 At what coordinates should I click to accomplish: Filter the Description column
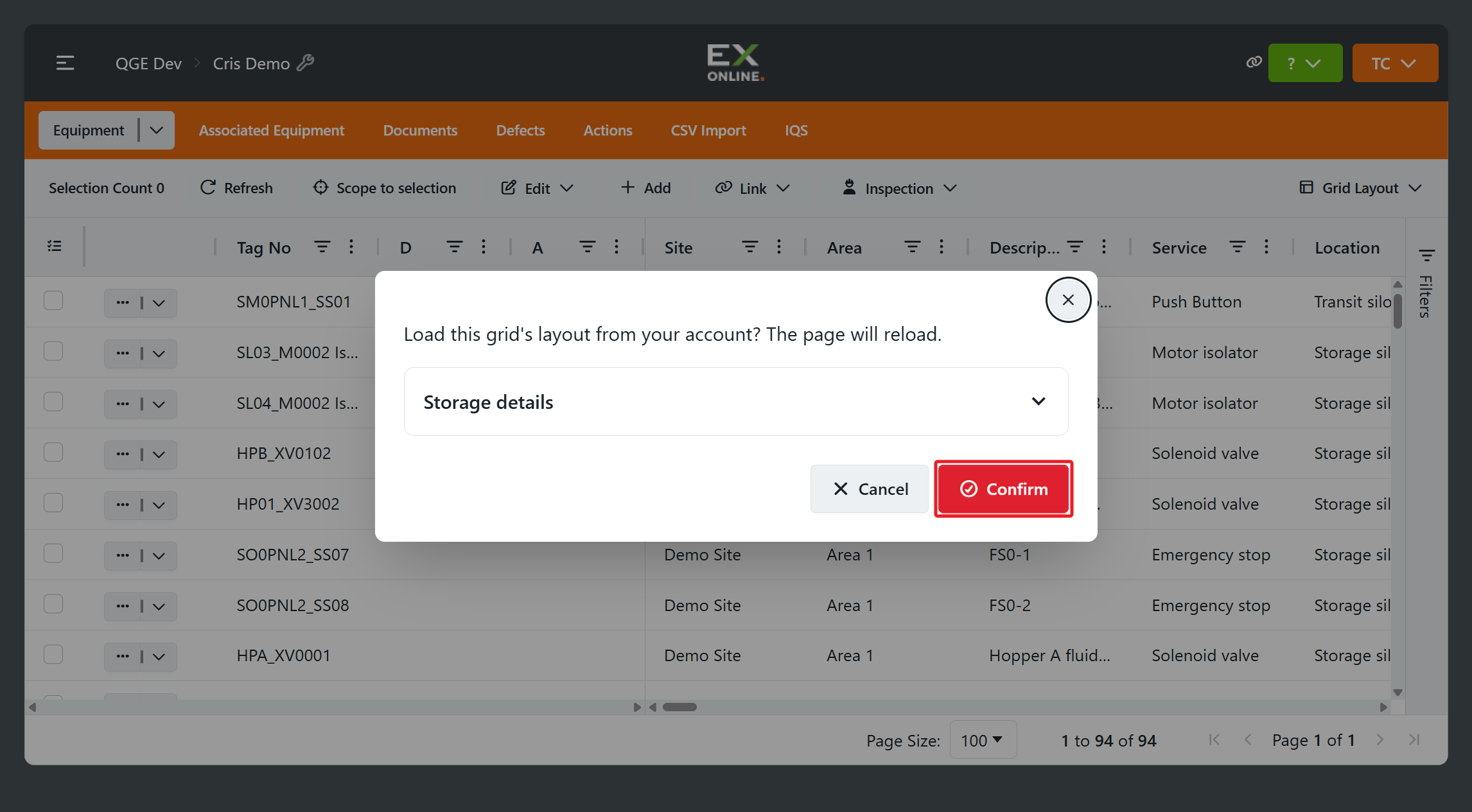tap(1075, 246)
